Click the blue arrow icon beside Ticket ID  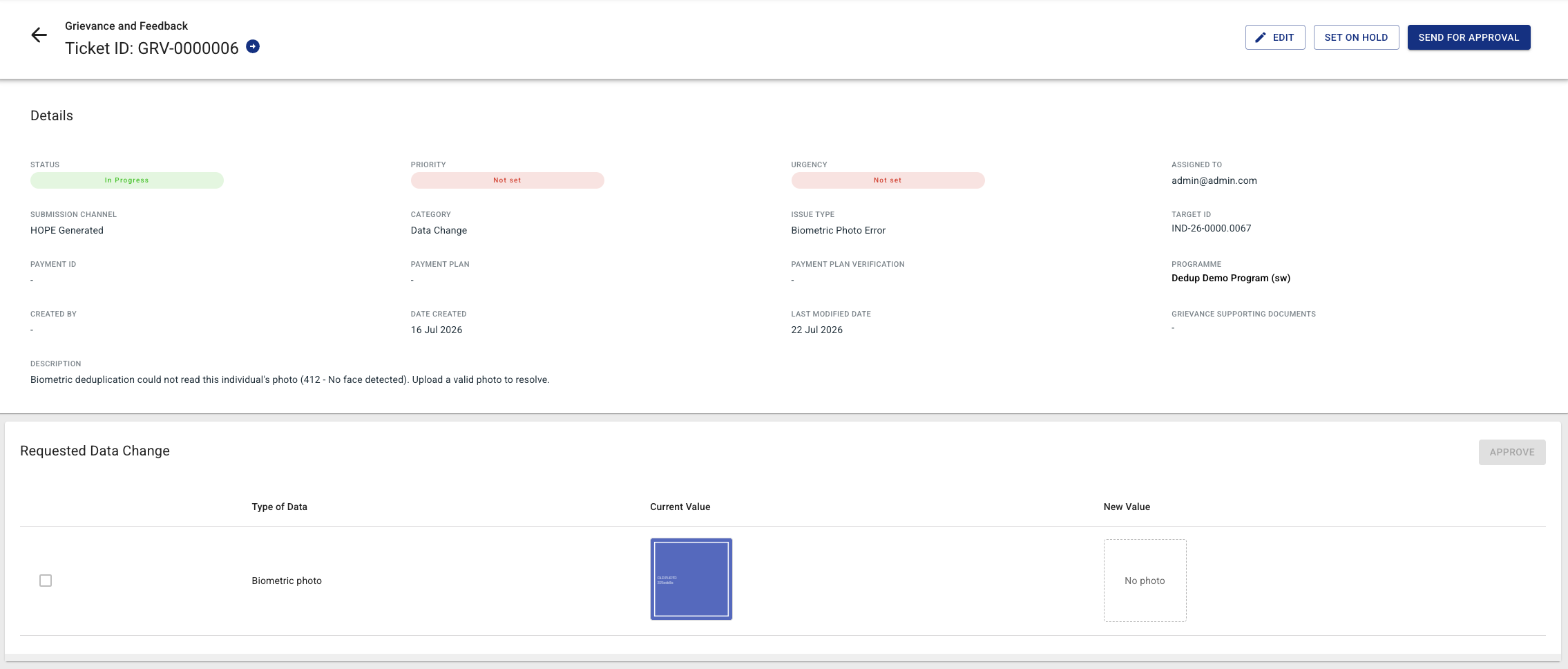point(253,46)
